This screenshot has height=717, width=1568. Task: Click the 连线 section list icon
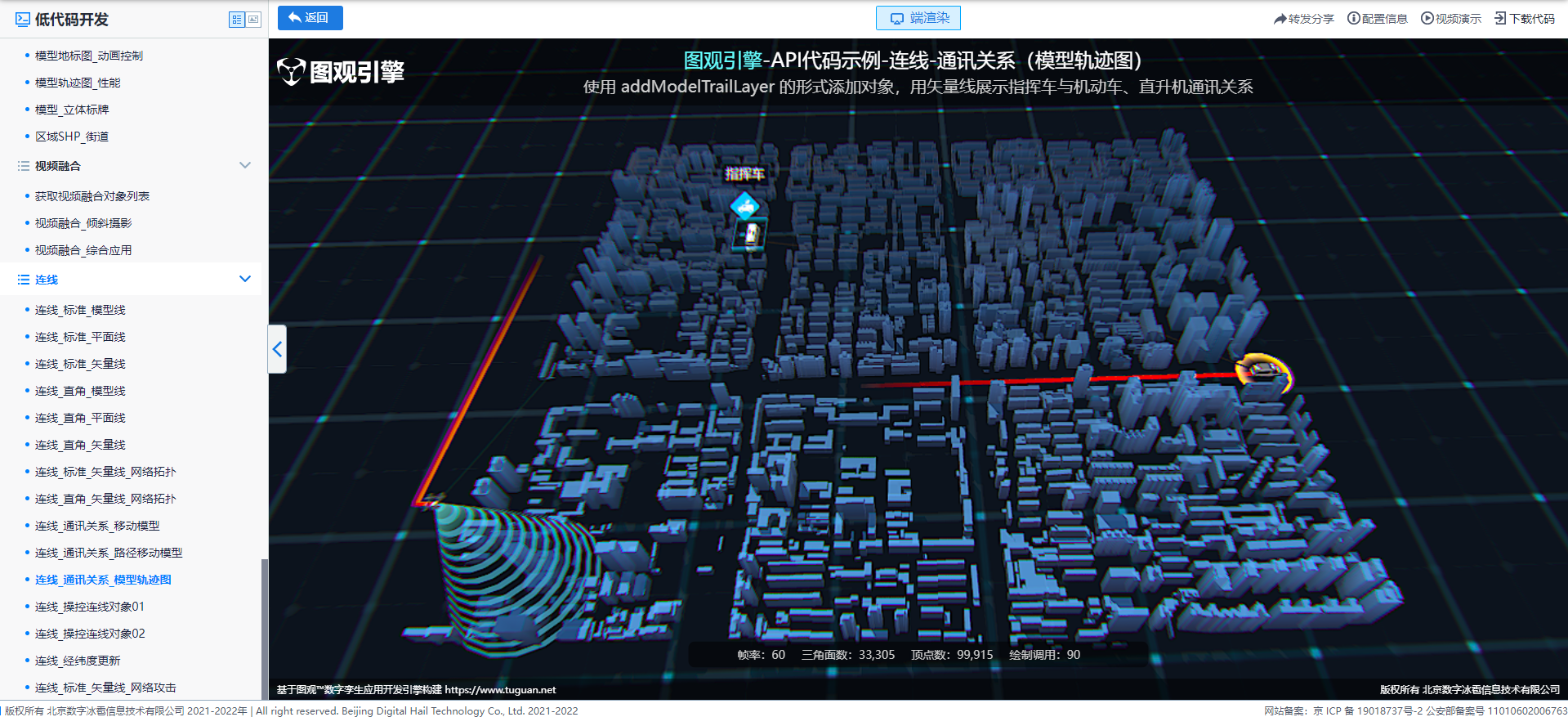[24, 280]
